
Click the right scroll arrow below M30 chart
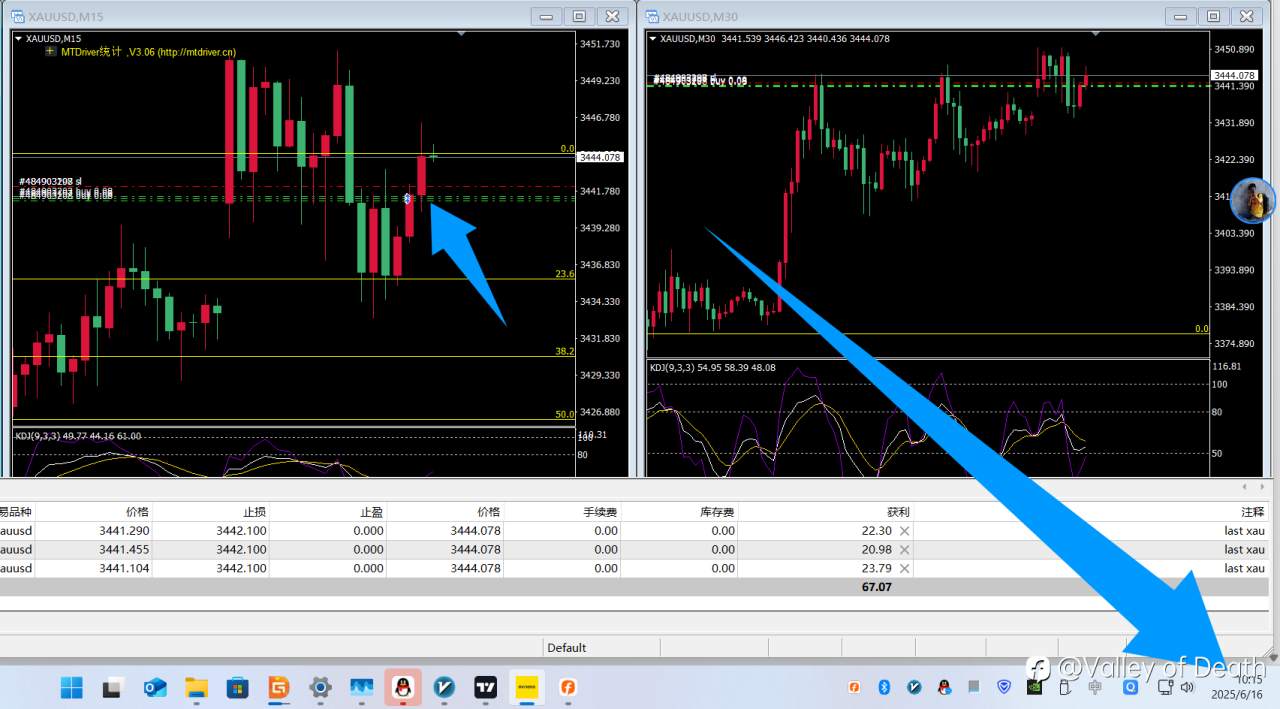coord(1260,487)
